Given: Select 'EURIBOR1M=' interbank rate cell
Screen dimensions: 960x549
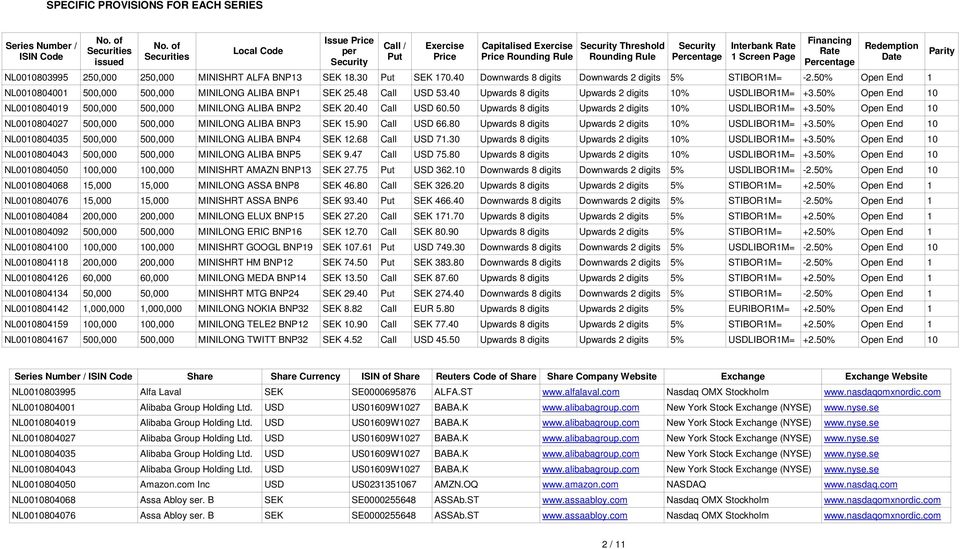Looking at the screenshot, I should pyautogui.click(x=759, y=309).
